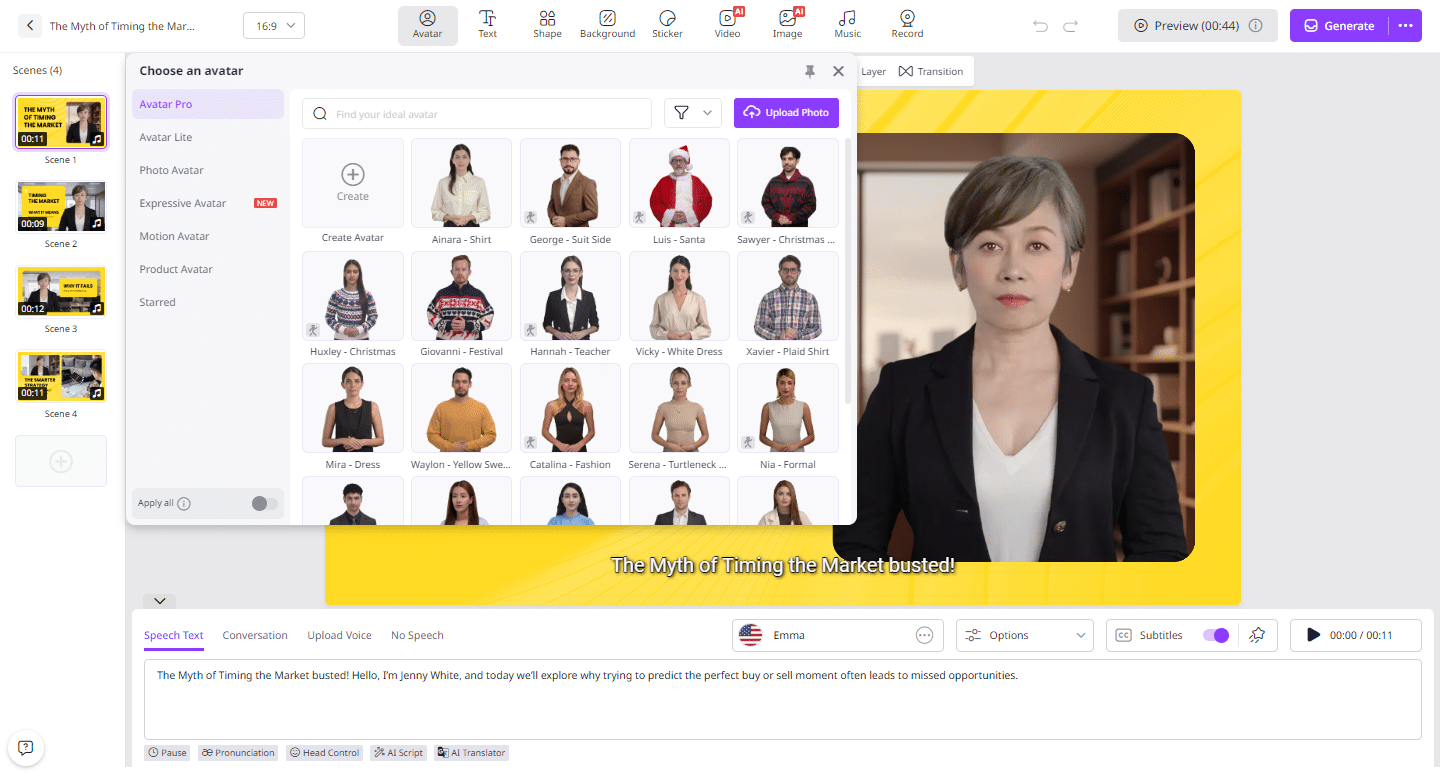1440x773 pixels.
Task: Open the AI Video tool
Action: [727, 25]
